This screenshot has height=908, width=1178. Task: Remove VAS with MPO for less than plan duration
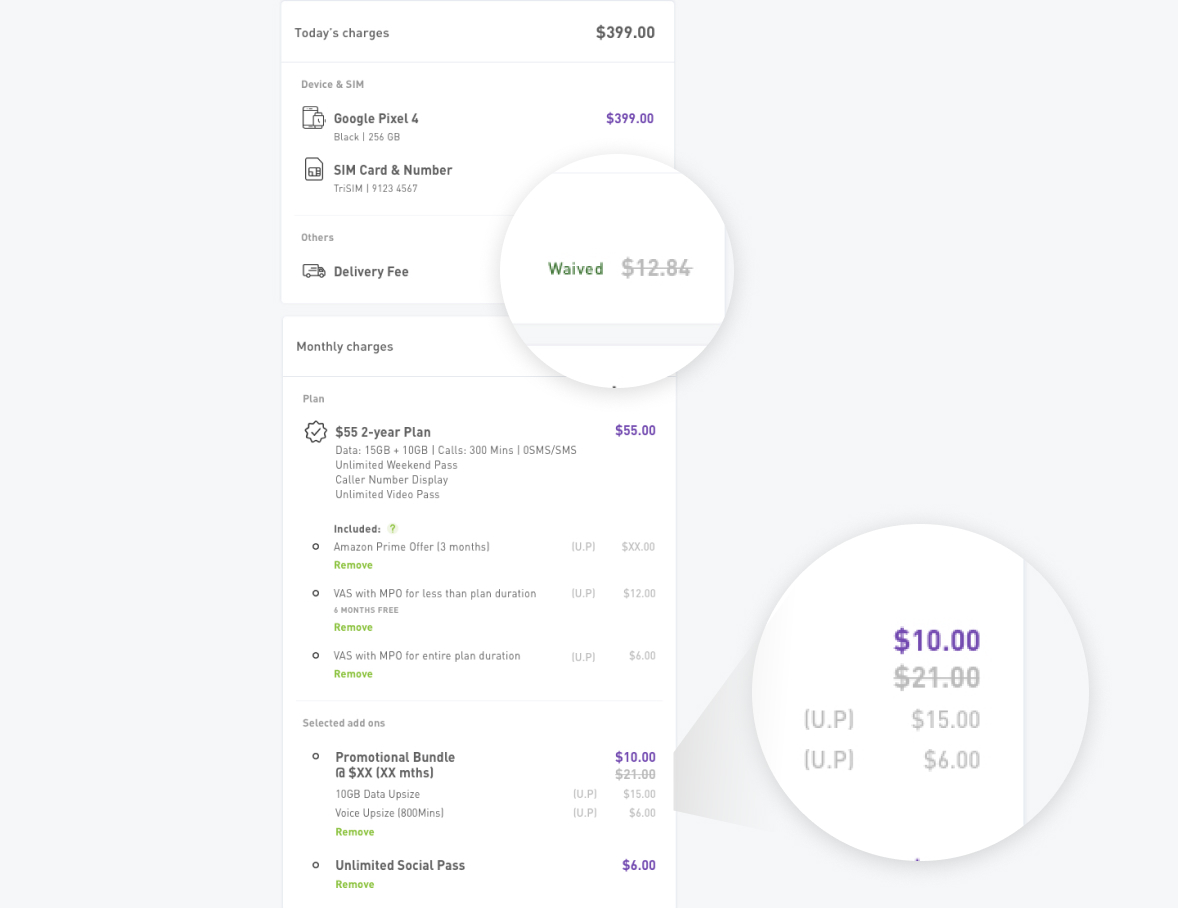coord(353,626)
